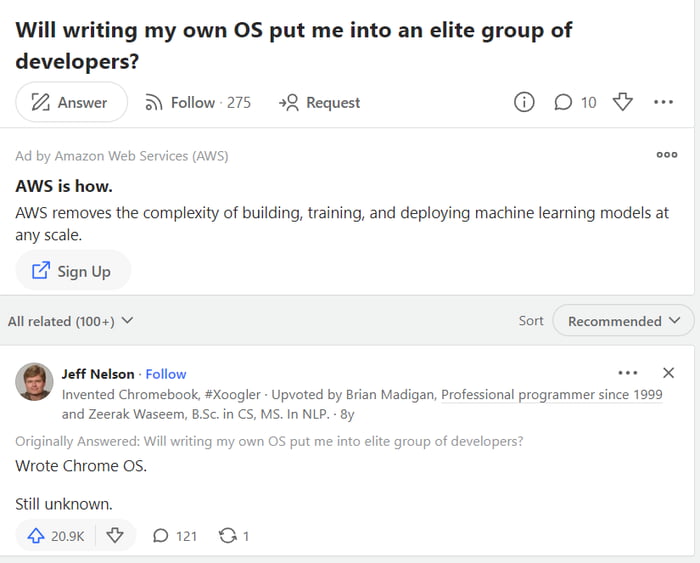The width and height of the screenshot is (700, 563).
Task: Click the Sign Up ad button
Action: coord(72,271)
